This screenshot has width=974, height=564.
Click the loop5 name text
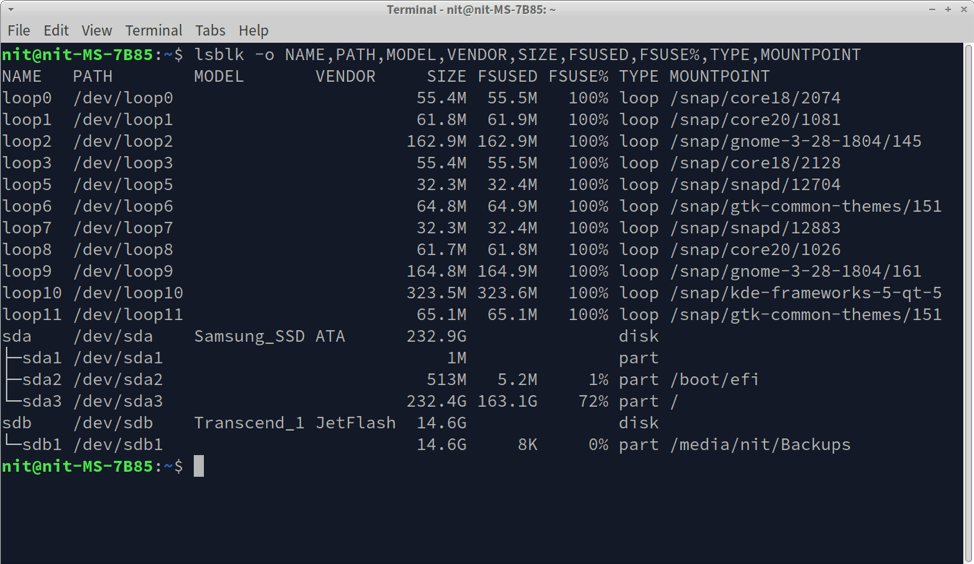tap(27, 185)
